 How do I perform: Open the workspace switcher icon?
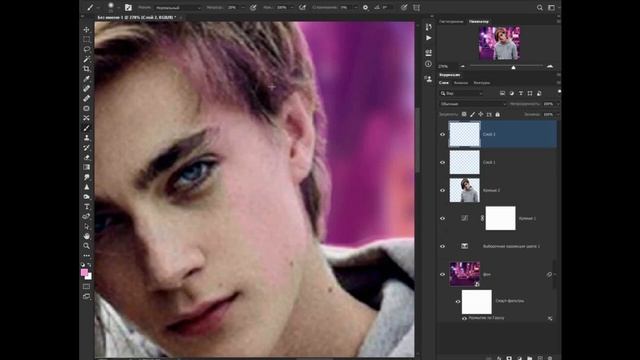551,7
